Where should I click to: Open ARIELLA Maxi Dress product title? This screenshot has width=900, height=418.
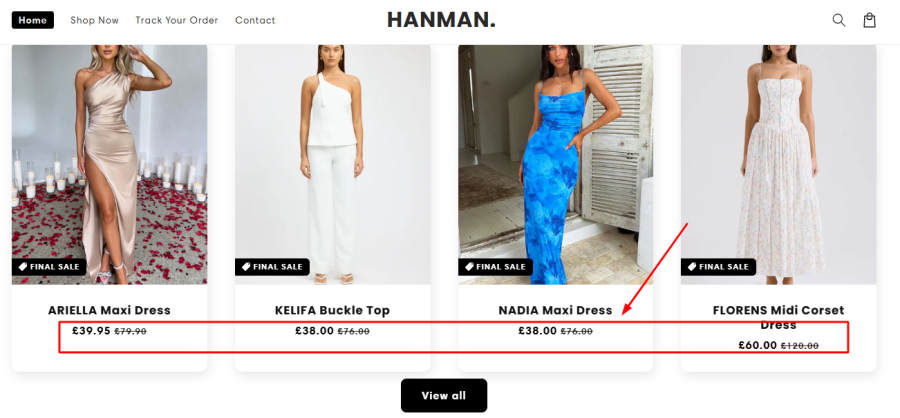pos(110,310)
